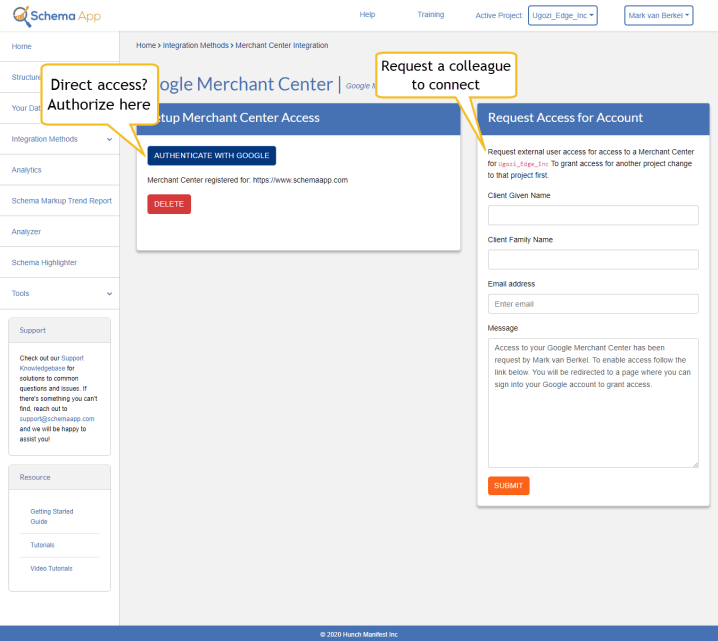Screen dimensions: 718x641
Task: Open Schema Highlighter in sidebar
Action: click(x=60, y=262)
